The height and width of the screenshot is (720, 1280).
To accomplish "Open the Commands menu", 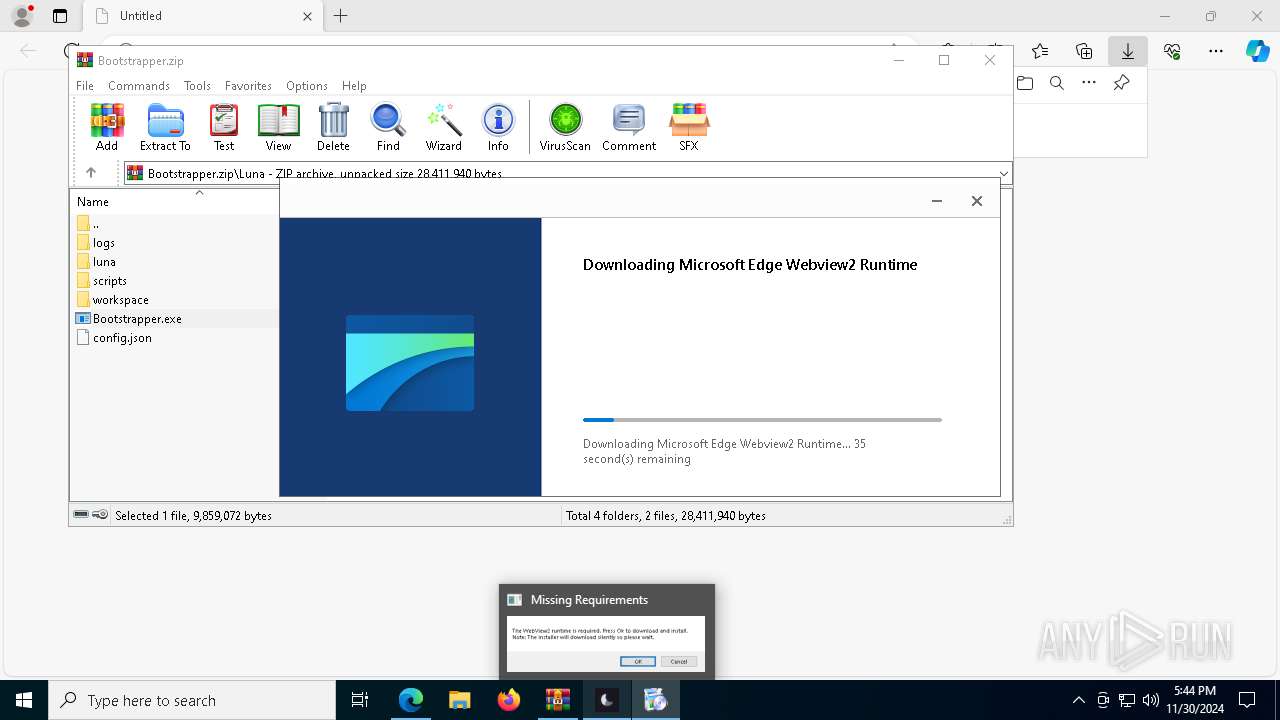I will coord(139,86).
